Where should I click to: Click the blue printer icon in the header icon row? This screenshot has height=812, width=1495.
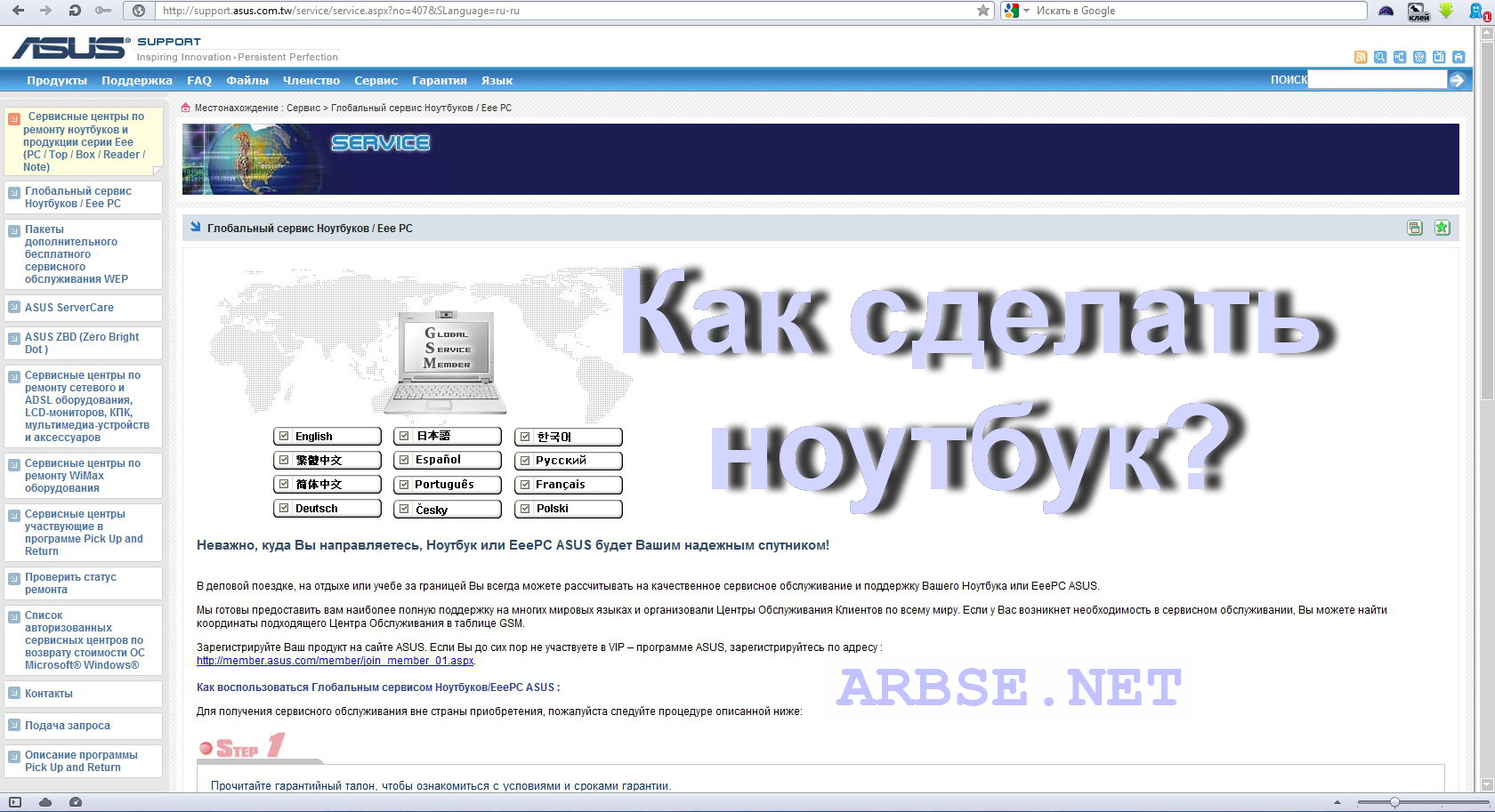click(1459, 57)
